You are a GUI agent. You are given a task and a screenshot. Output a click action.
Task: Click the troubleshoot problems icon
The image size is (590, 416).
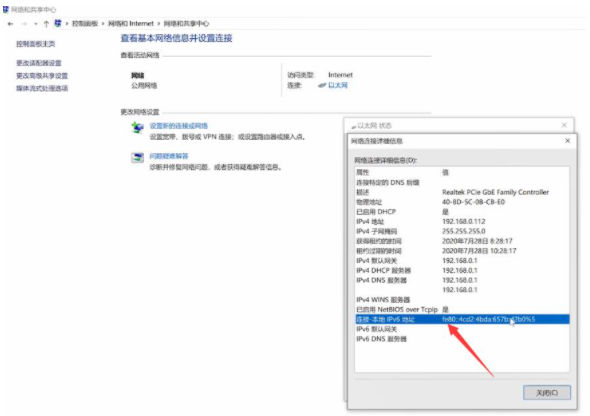point(137,158)
